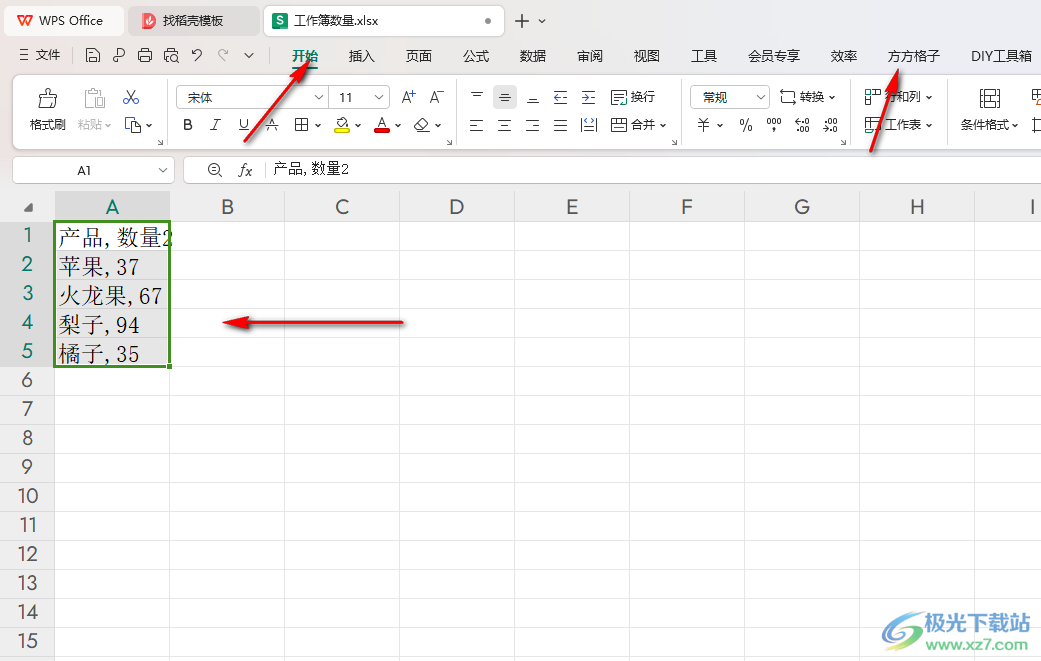
Task: Click the Name Box showing A1
Action: point(93,171)
